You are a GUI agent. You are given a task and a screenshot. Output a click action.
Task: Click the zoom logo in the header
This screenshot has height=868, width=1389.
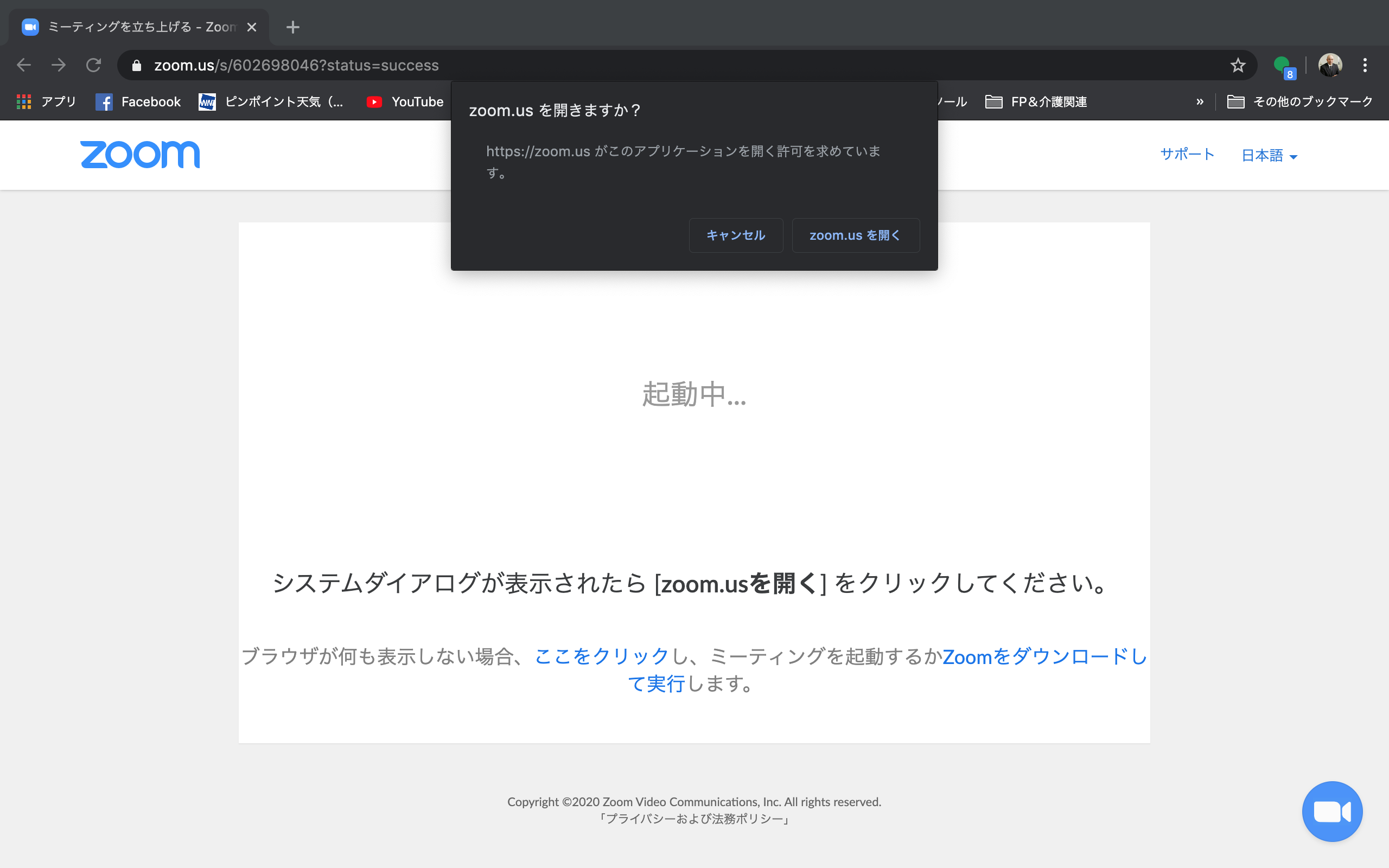(x=140, y=155)
